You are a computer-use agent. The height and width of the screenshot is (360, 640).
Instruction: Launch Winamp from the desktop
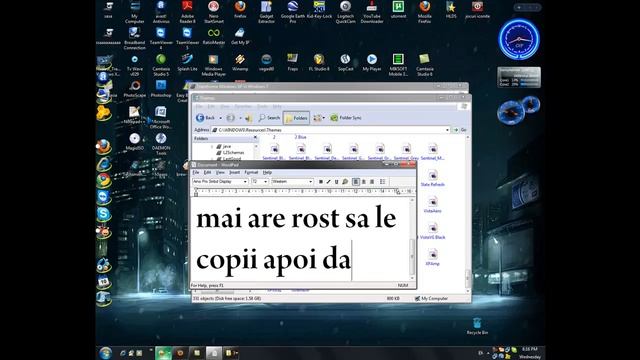240,62
